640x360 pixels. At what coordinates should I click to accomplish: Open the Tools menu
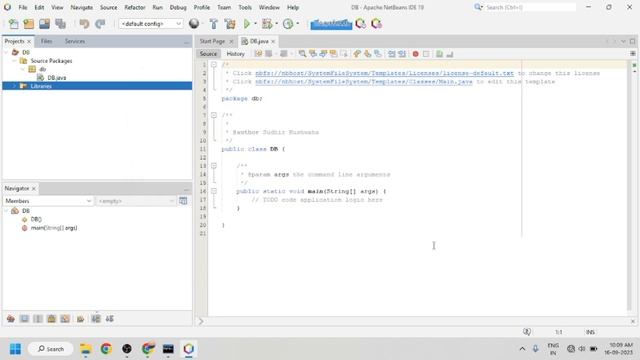point(245,7)
